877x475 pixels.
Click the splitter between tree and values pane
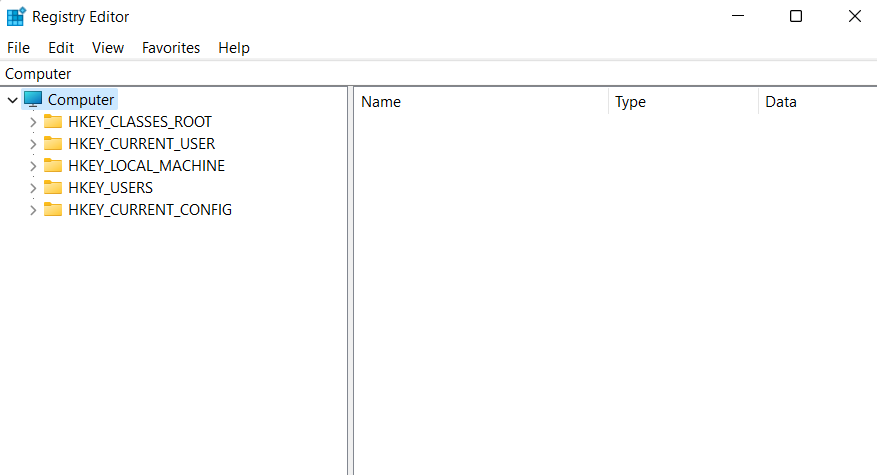[x=350, y=280]
